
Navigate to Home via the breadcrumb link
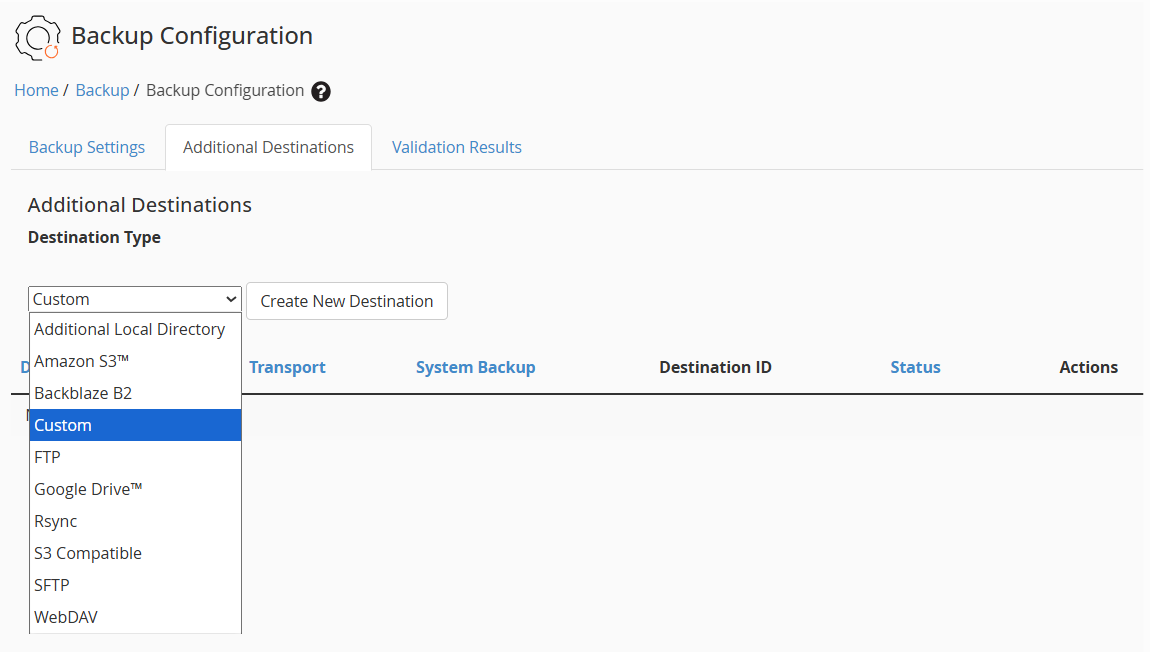click(x=36, y=90)
